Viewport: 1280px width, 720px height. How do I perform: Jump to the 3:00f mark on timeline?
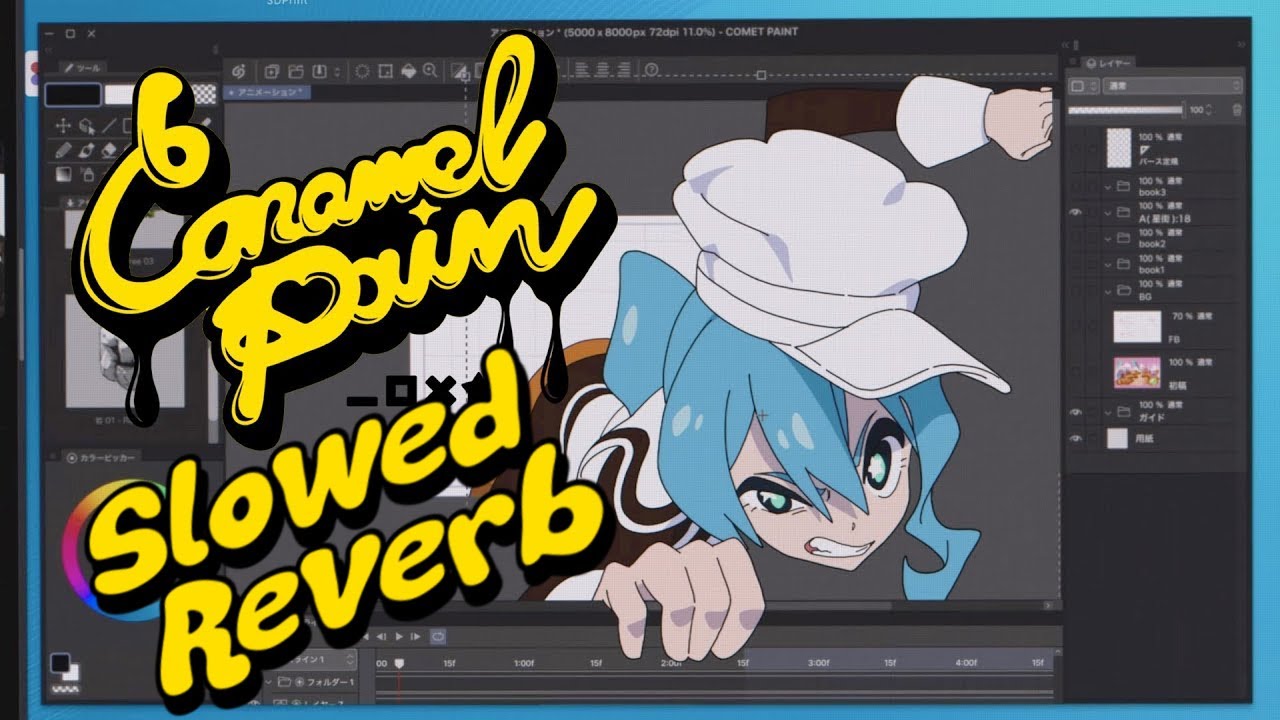[819, 662]
